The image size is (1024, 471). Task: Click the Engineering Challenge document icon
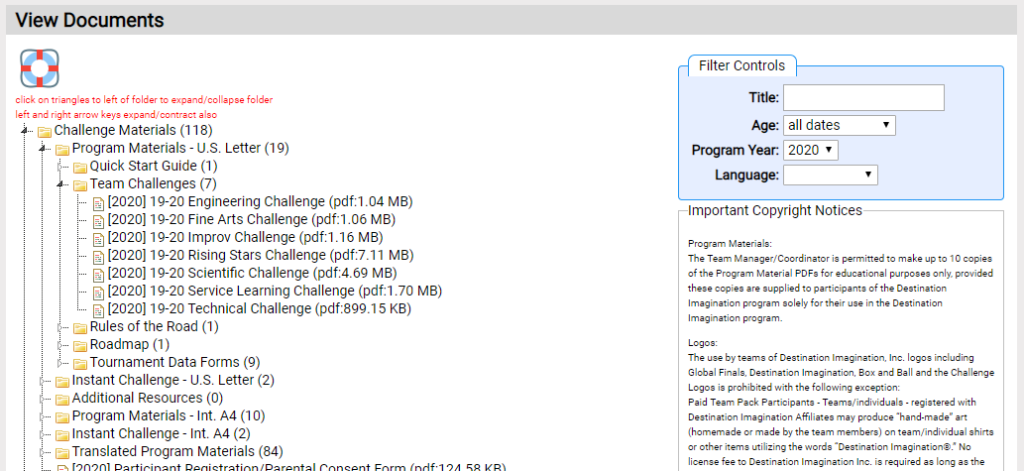click(98, 203)
